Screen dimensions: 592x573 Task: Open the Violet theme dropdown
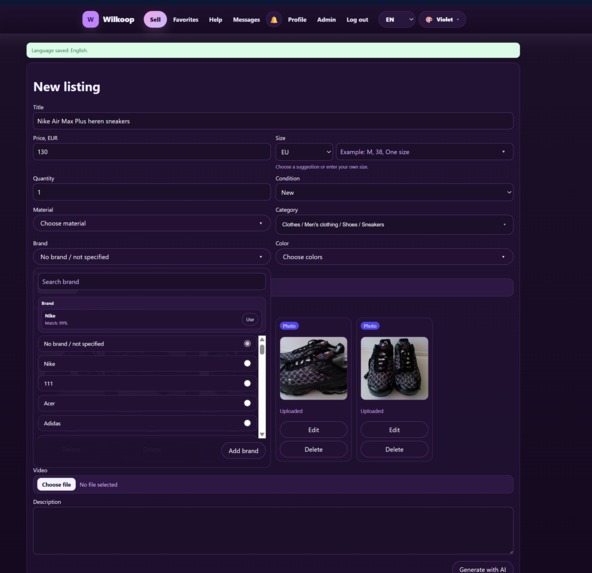click(442, 20)
